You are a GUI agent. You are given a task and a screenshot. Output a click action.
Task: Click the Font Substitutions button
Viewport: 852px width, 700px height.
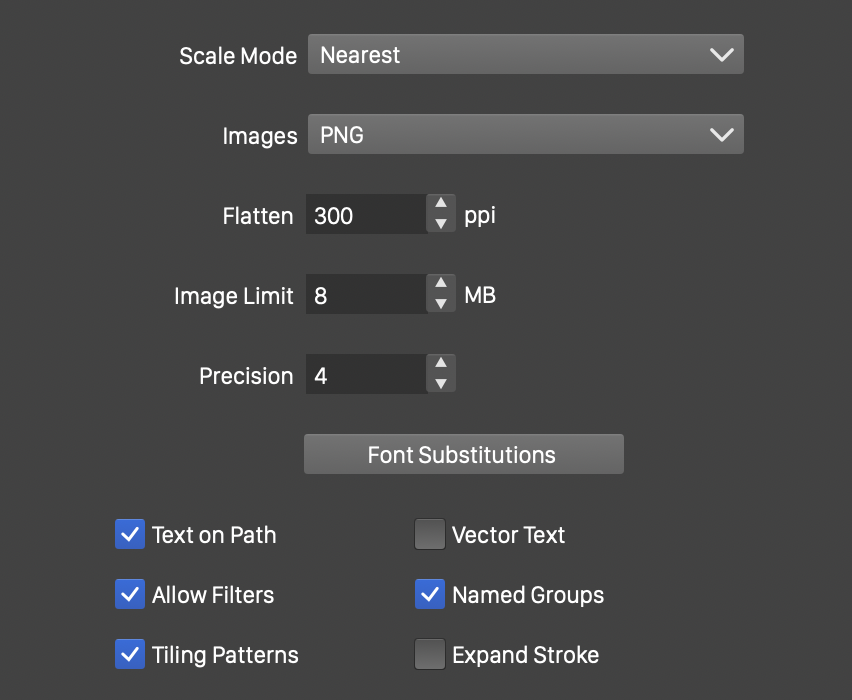click(x=463, y=455)
